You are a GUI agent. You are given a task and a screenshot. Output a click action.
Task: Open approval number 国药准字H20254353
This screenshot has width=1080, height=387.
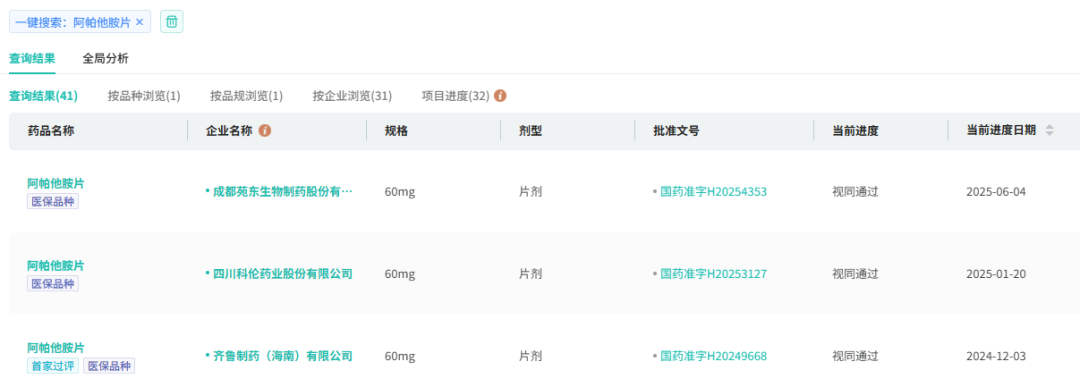714,191
